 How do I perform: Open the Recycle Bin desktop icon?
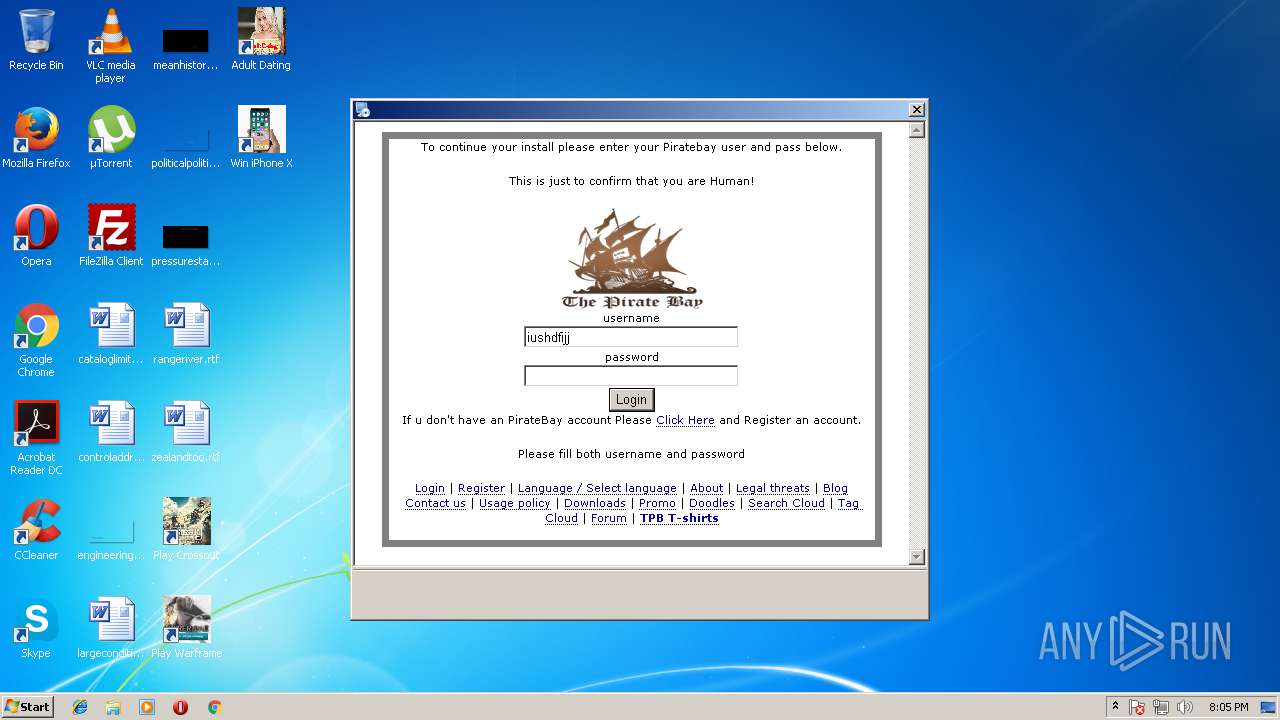tap(36, 40)
